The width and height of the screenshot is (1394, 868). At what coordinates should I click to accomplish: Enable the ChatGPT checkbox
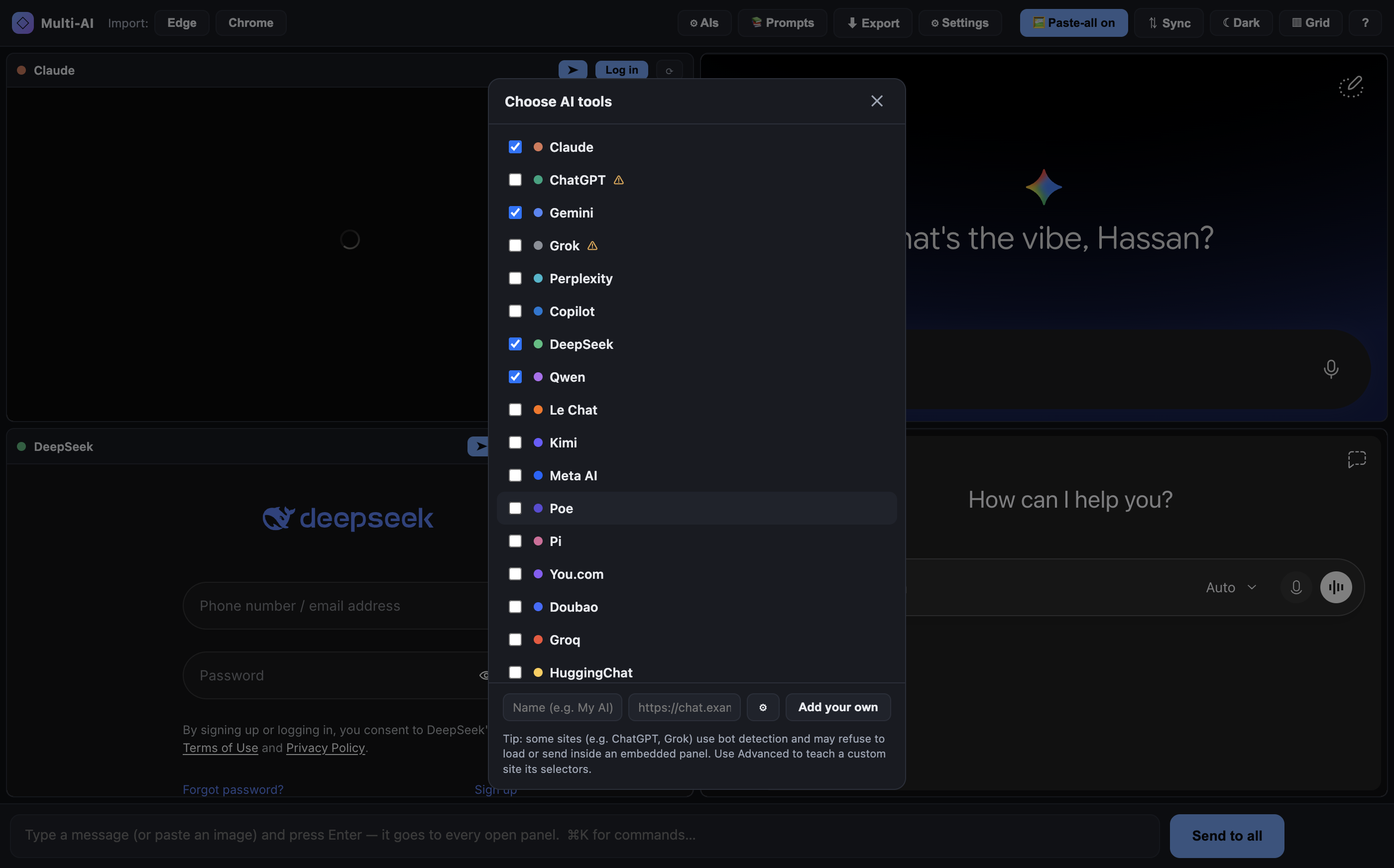point(515,180)
